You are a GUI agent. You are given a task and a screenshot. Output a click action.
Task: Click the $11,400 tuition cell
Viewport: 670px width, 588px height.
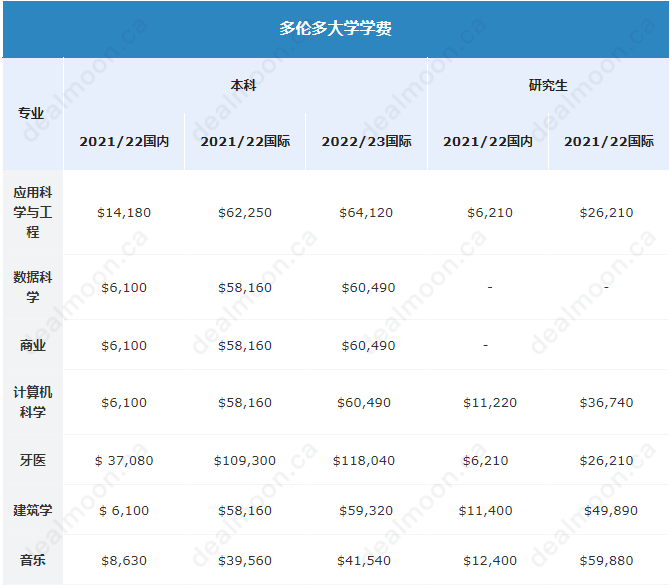point(485,511)
